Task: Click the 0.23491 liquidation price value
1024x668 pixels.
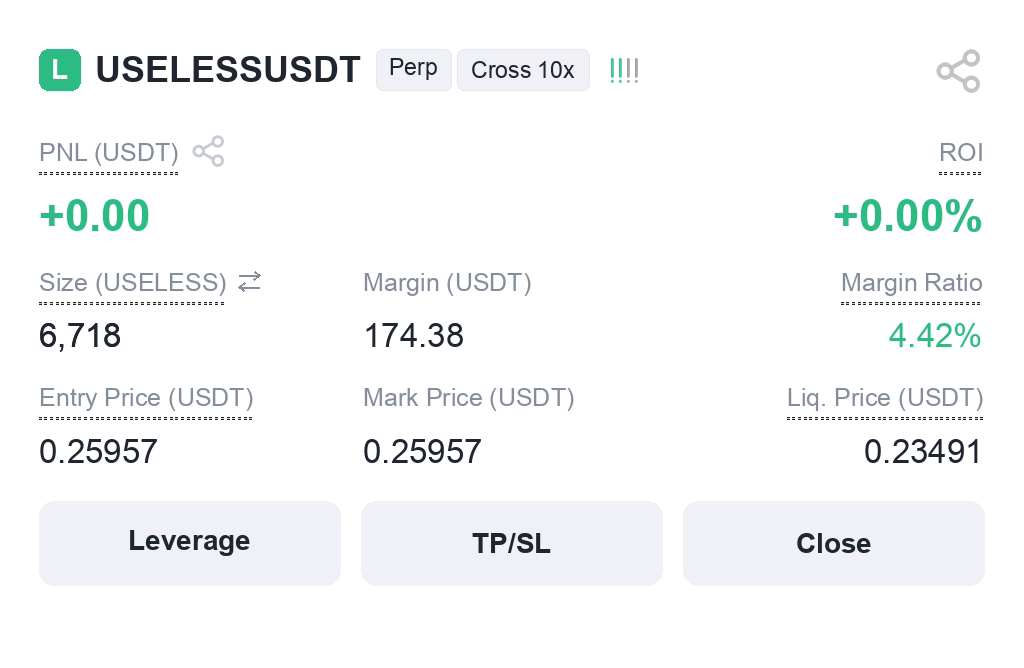Action: 922,451
